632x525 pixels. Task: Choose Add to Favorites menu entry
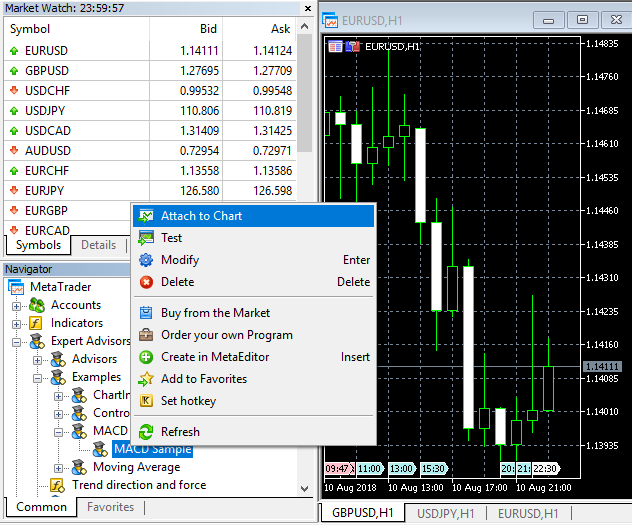coord(254,379)
